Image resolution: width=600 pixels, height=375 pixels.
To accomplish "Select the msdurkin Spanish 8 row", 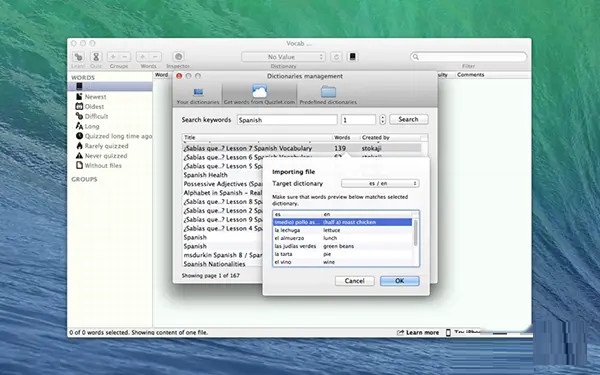I will pyautogui.click(x=222, y=255).
